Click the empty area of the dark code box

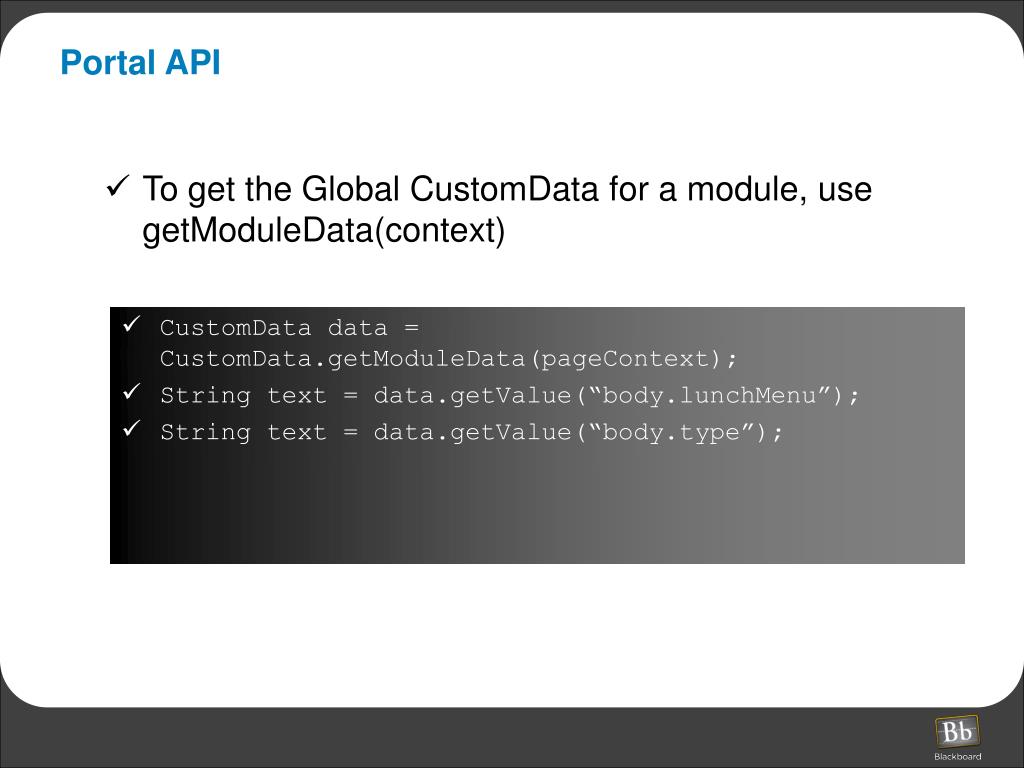pos(537,504)
